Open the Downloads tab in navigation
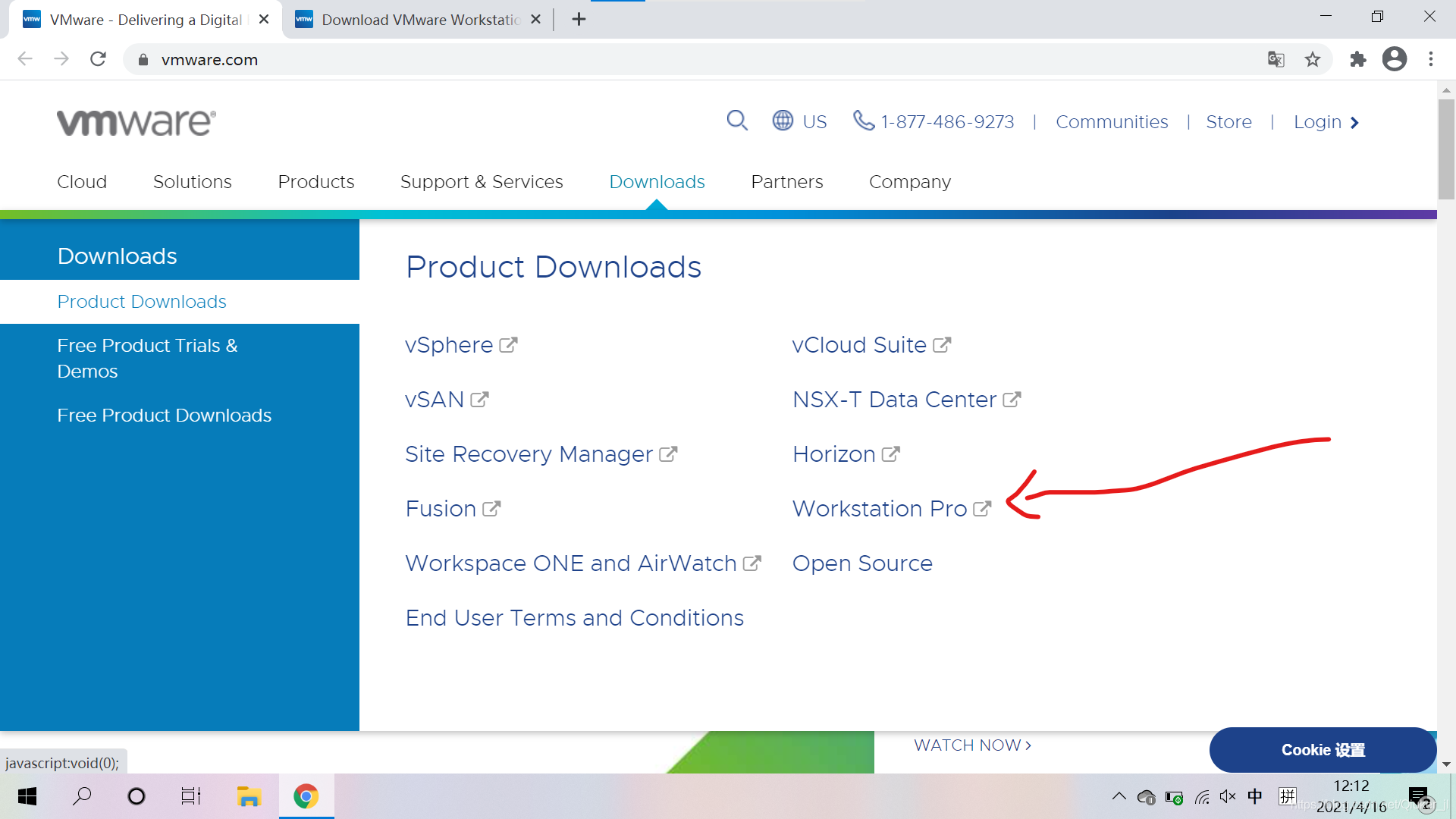 coord(657,182)
